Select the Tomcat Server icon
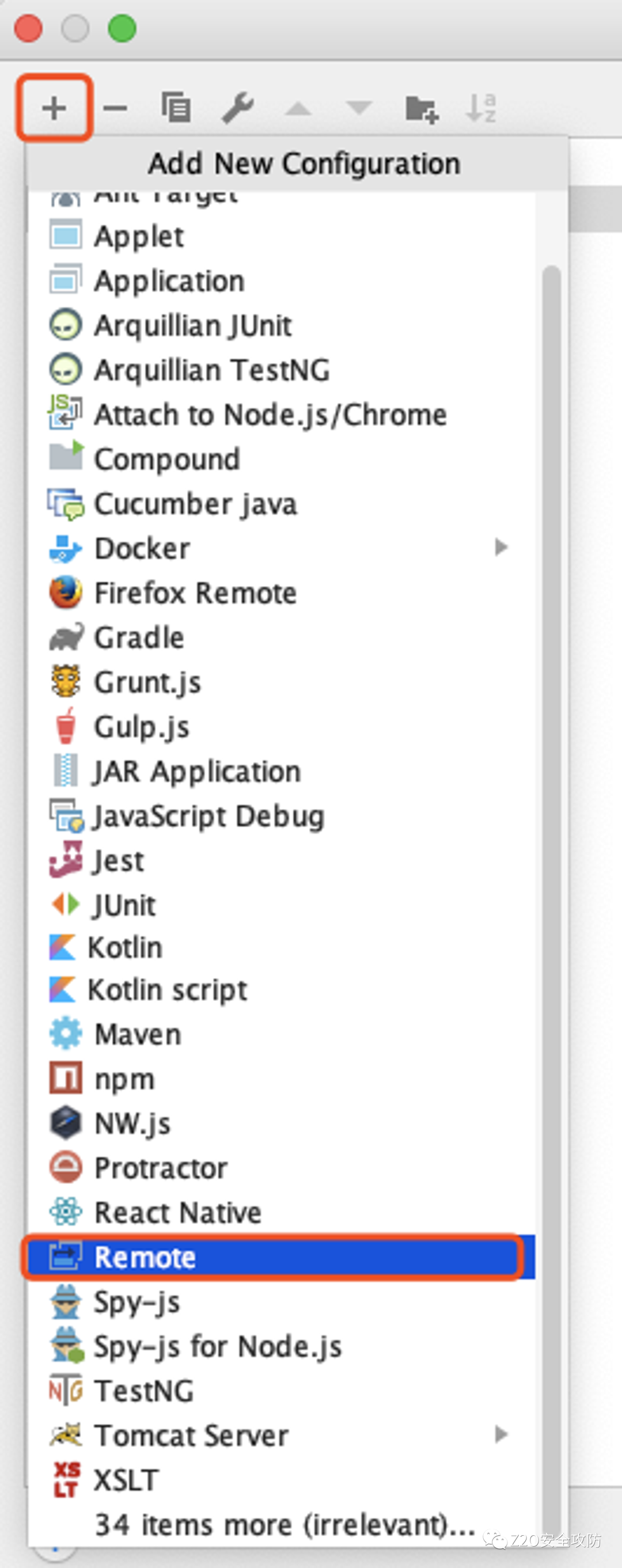 (66, 1435)
